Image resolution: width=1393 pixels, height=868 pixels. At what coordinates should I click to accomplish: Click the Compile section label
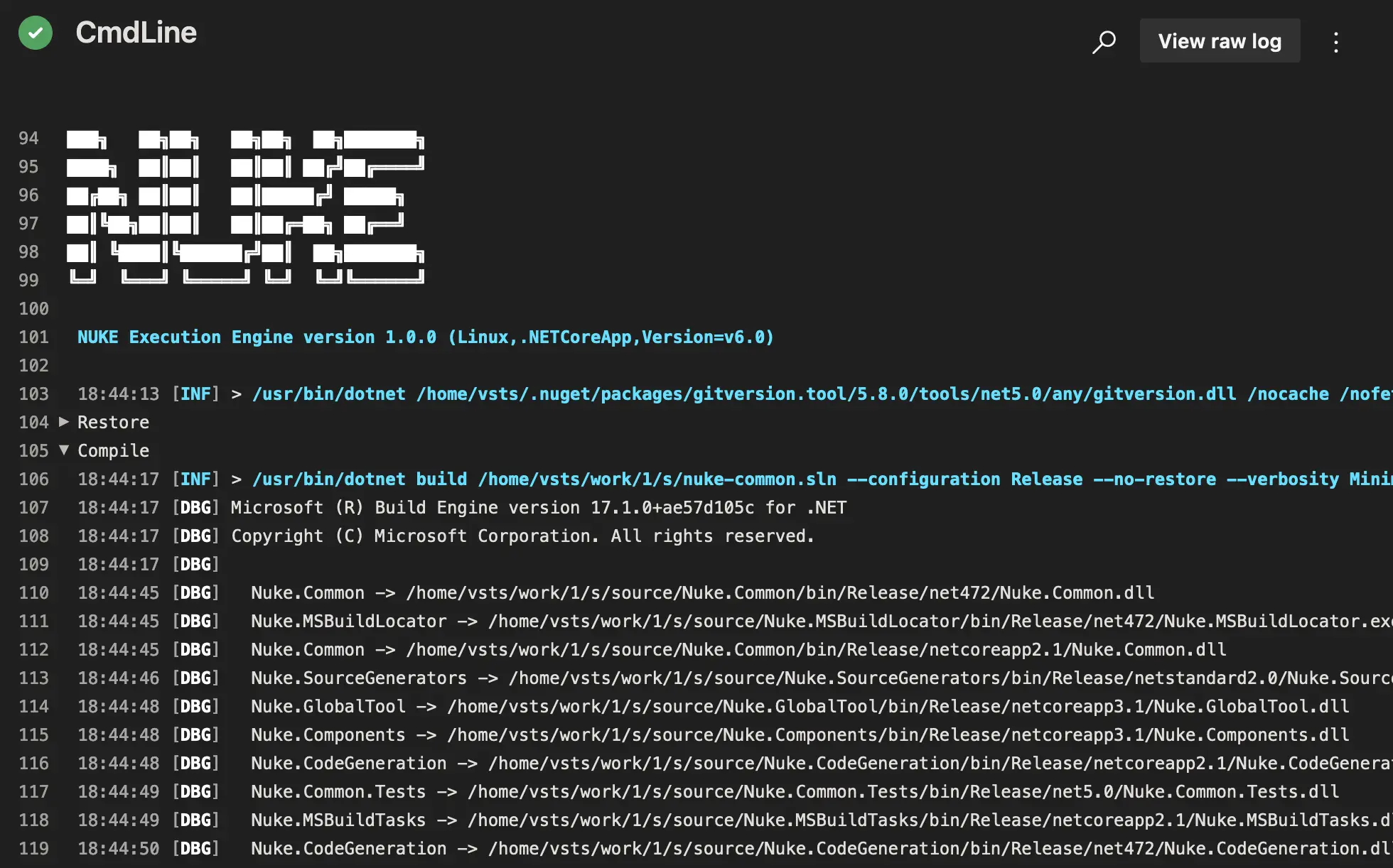coord(113,451)
